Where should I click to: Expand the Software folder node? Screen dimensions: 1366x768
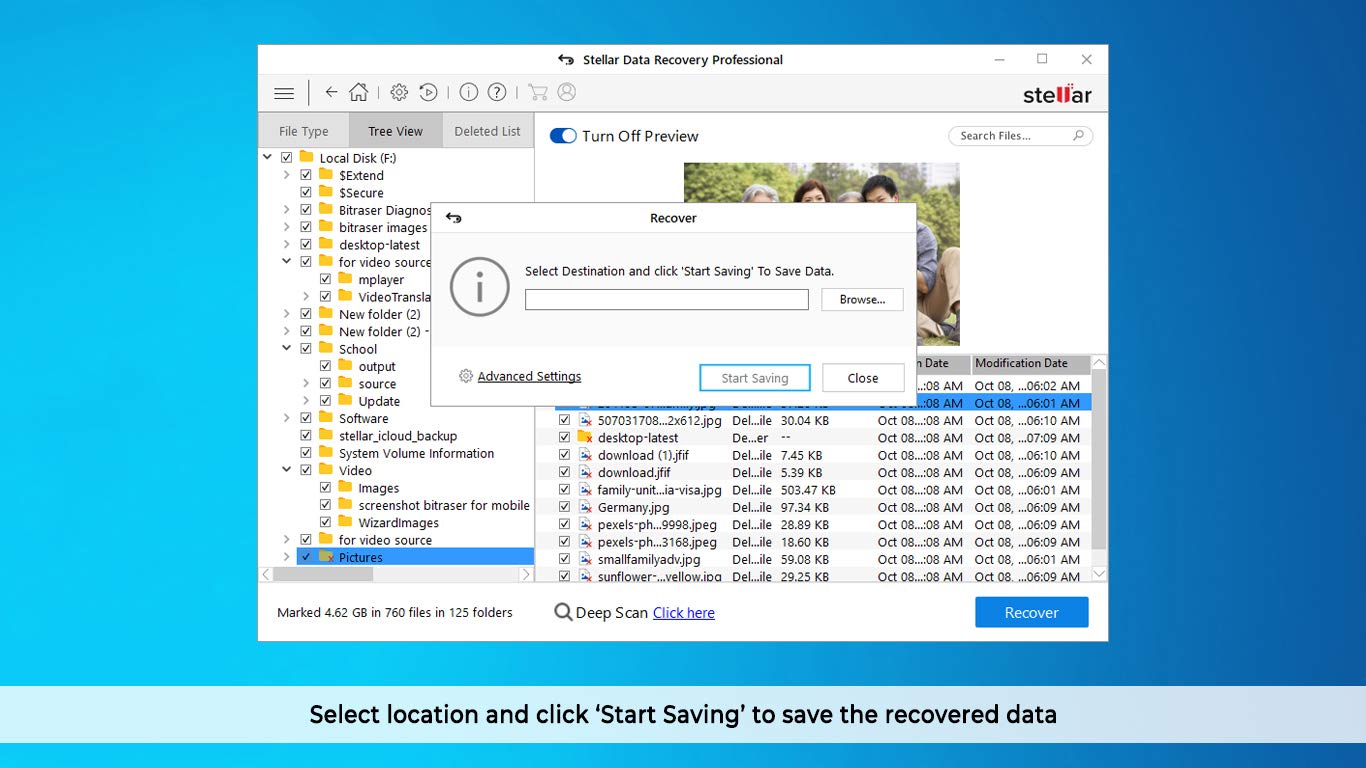tap(287, 419)
